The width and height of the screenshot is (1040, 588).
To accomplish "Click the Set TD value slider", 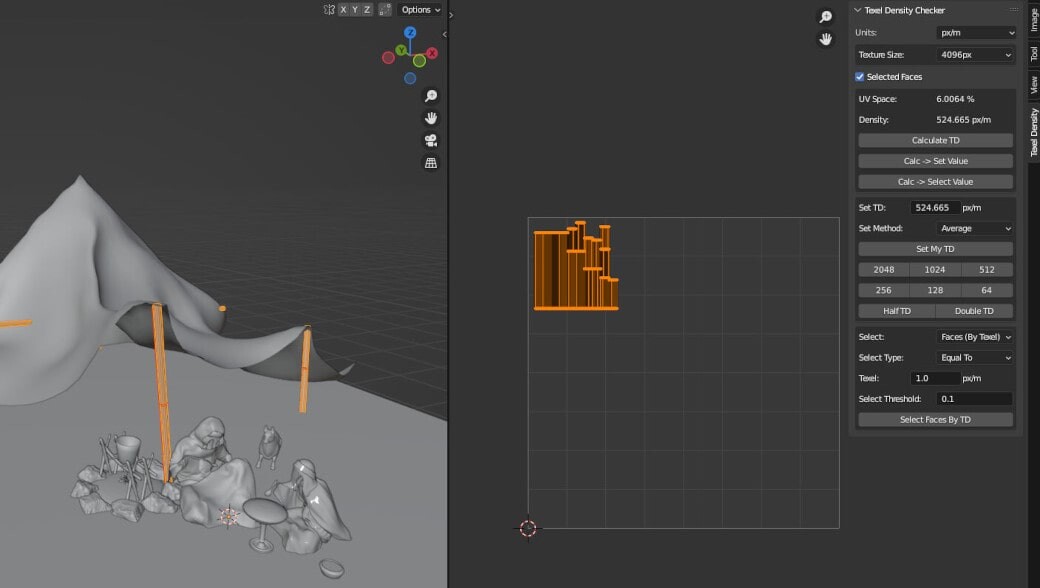I will click(x=934, y=207).
